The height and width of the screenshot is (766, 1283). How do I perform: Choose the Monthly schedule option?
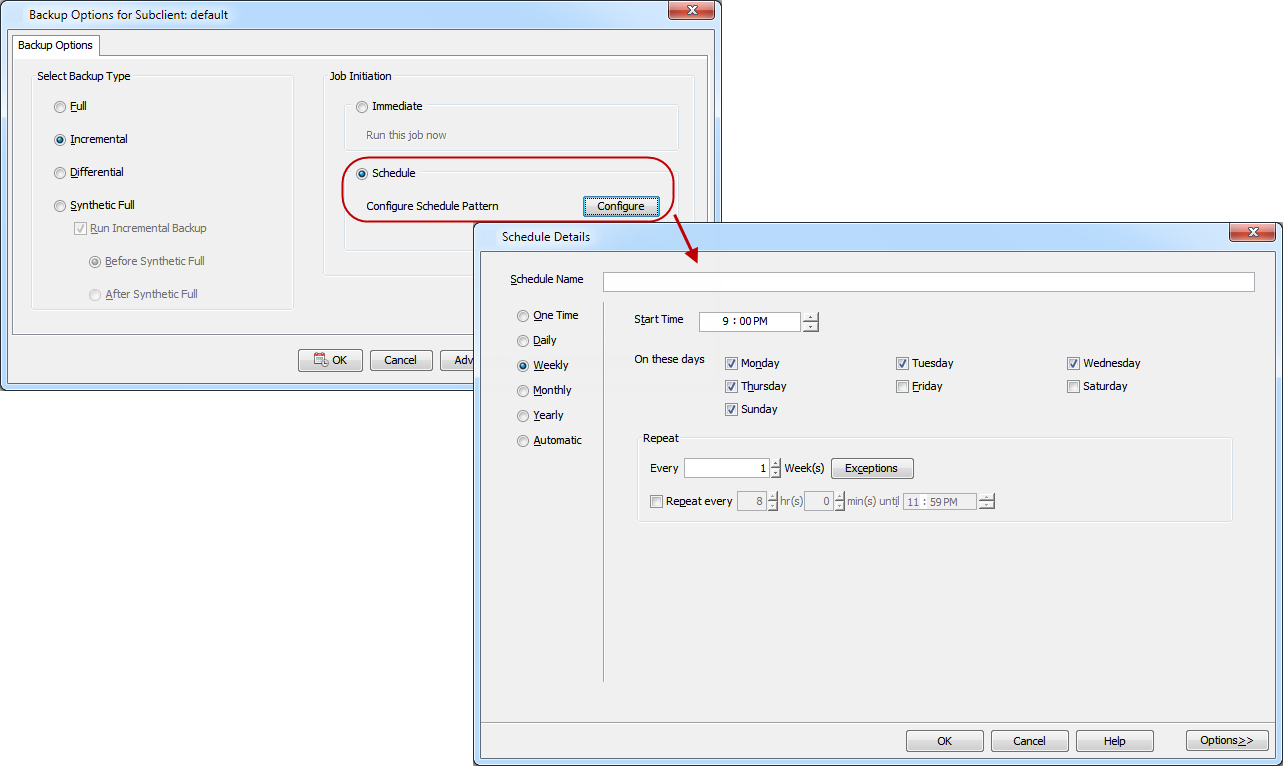coord(523,391)
